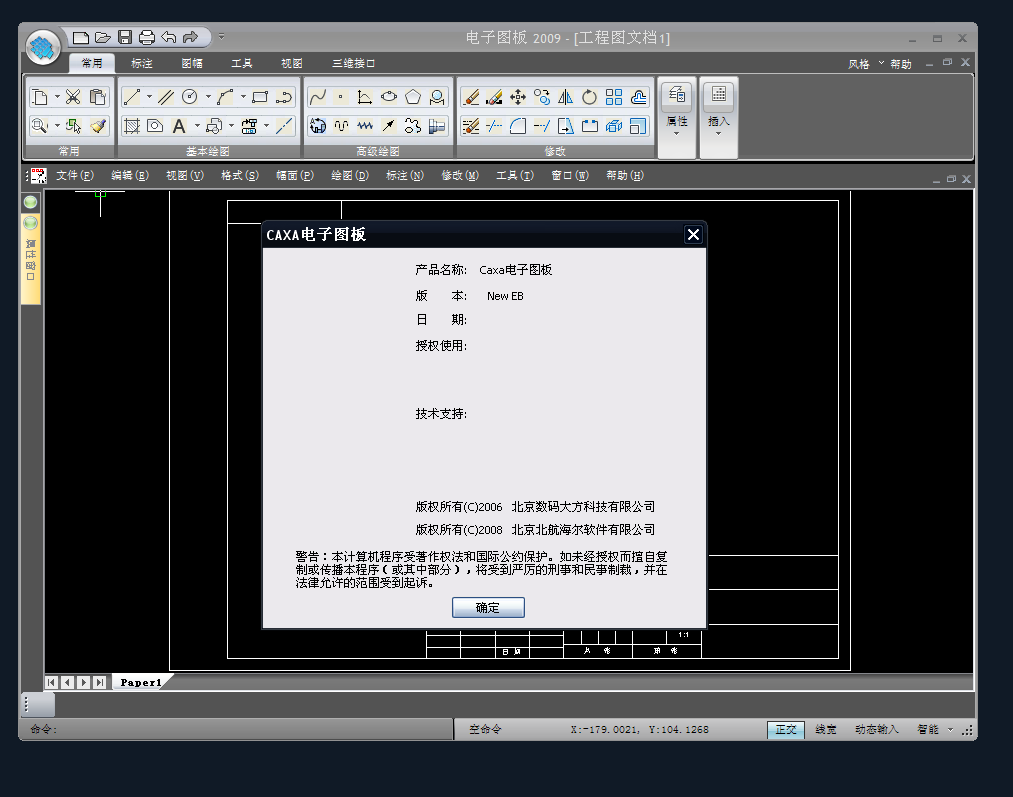Viewport: 1013px width, 797px height.
Task: Open the 三维接口 ribbon tab
Action: pyautogui.click(x=353, y=63)
